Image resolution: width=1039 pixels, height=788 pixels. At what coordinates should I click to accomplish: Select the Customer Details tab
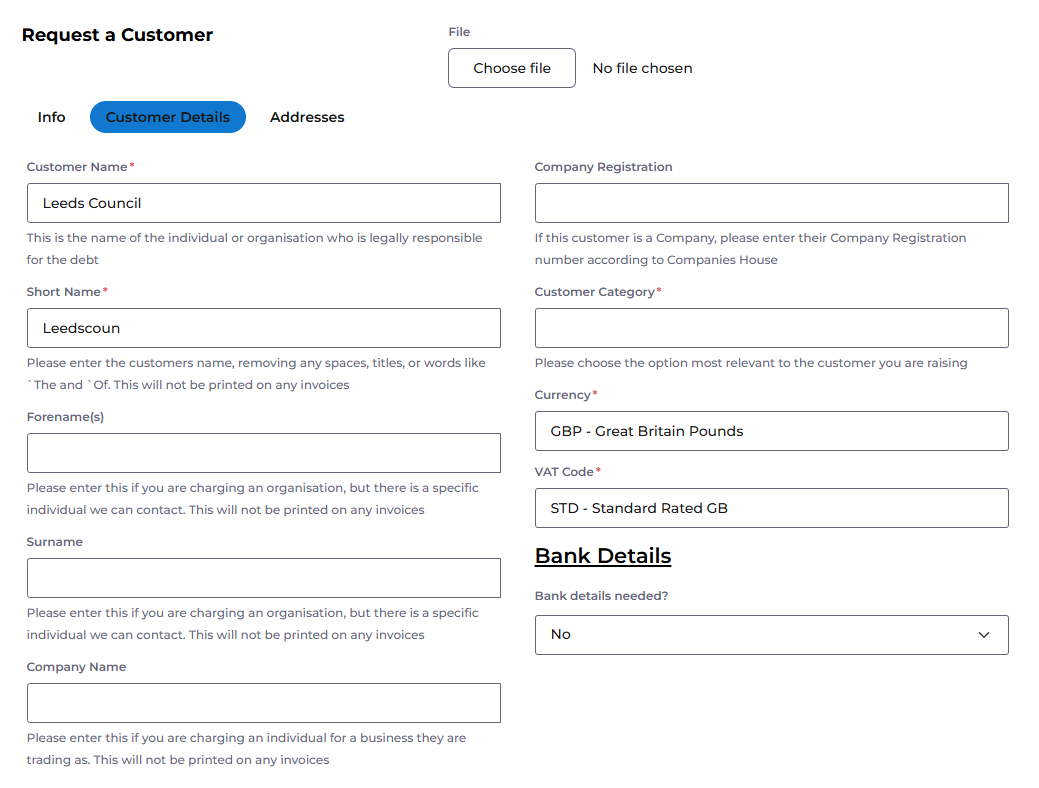click(168, 117)
